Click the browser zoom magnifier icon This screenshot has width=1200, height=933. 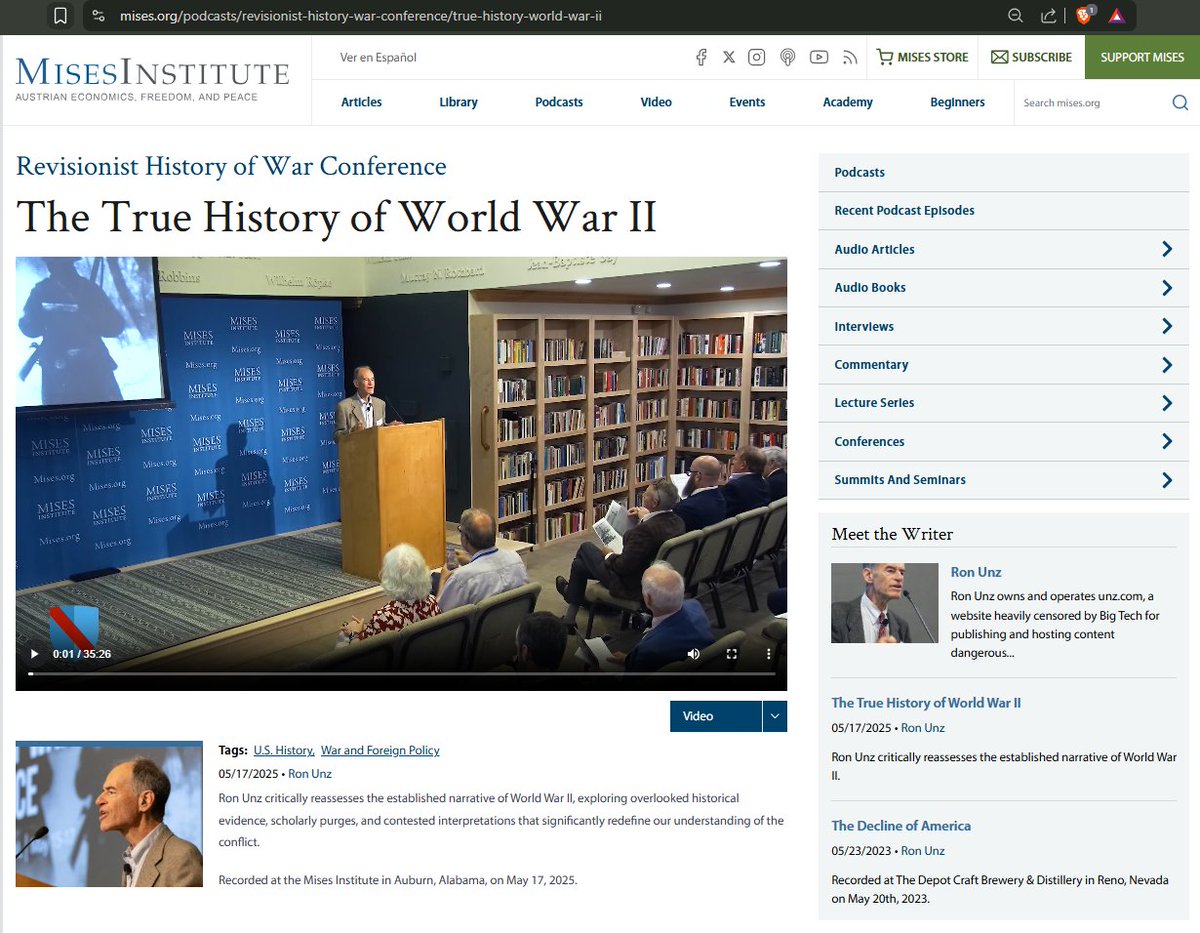pos(1016,15)
